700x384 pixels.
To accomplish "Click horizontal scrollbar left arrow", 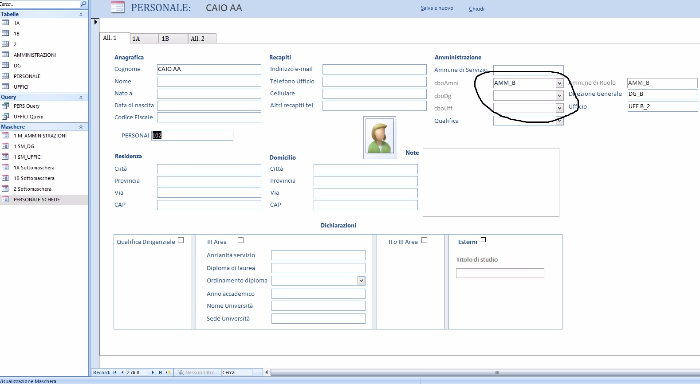I will [x=267, y=372].
